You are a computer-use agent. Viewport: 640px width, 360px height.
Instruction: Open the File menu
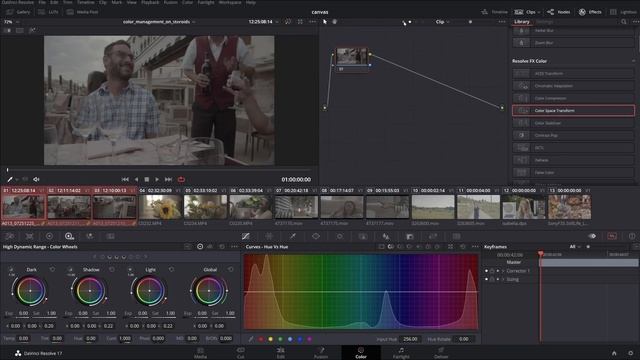42,2
